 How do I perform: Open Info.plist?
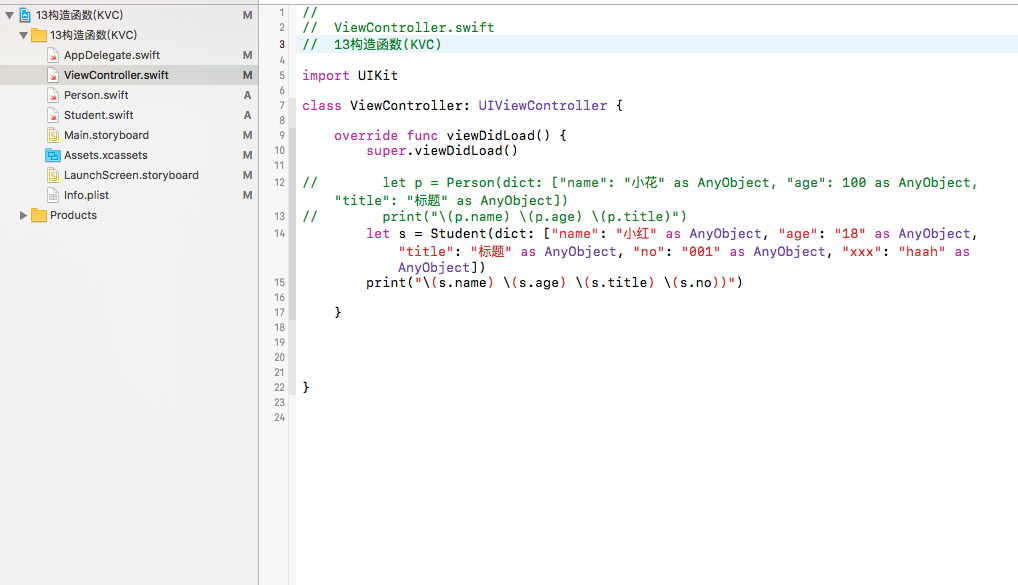[86, 195]
